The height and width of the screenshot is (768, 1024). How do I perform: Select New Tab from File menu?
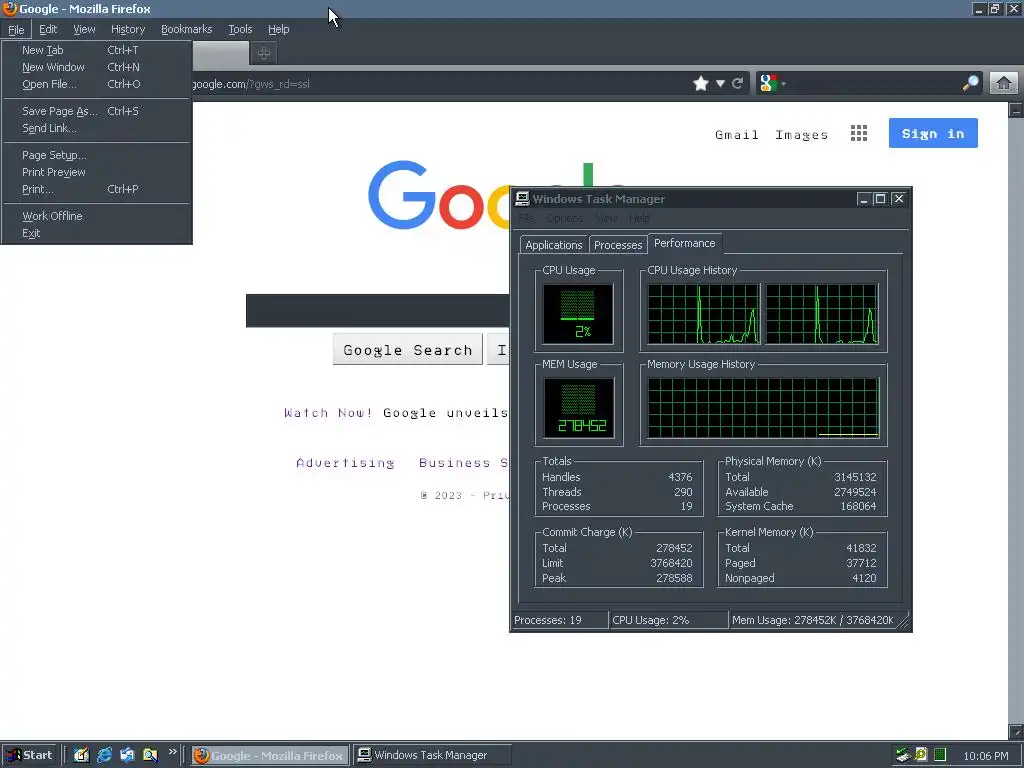(x=97, y=50)
